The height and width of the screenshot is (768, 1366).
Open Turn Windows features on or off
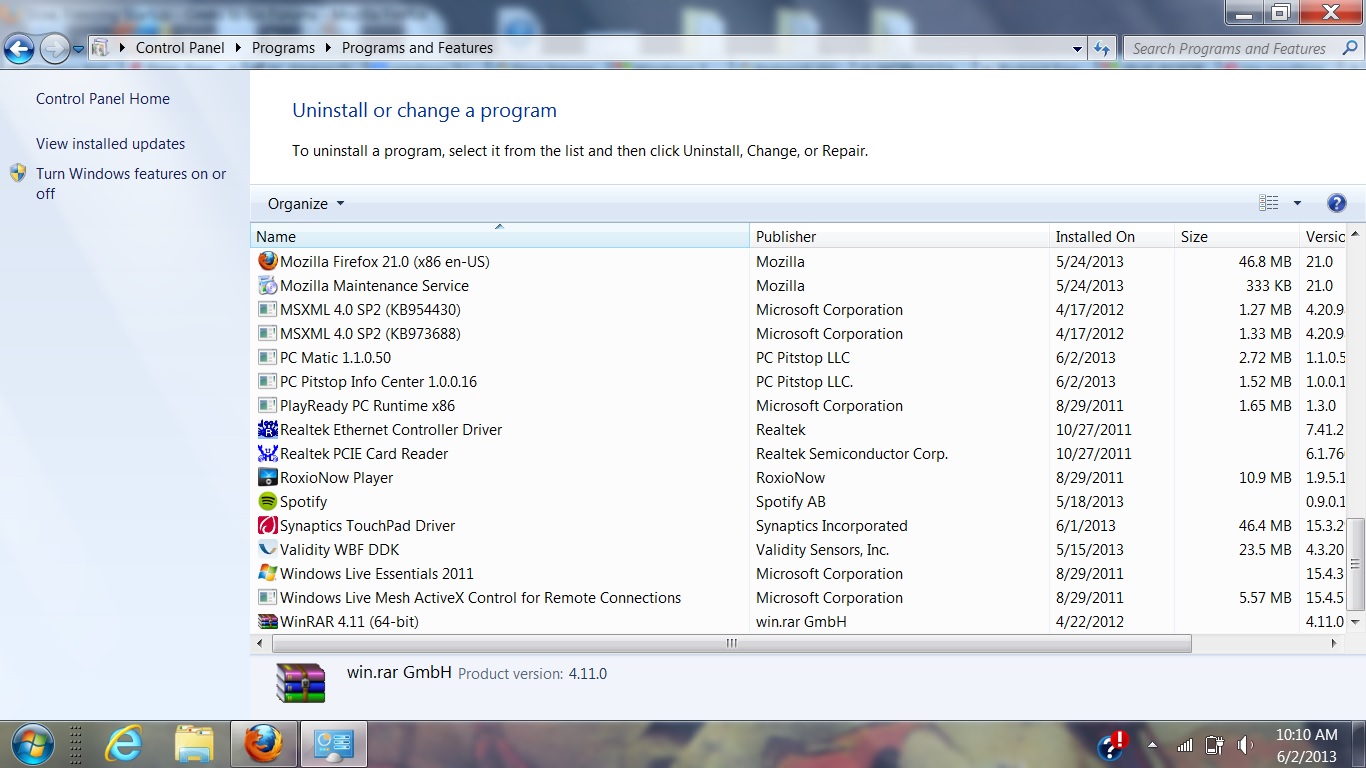pos(131,183)
